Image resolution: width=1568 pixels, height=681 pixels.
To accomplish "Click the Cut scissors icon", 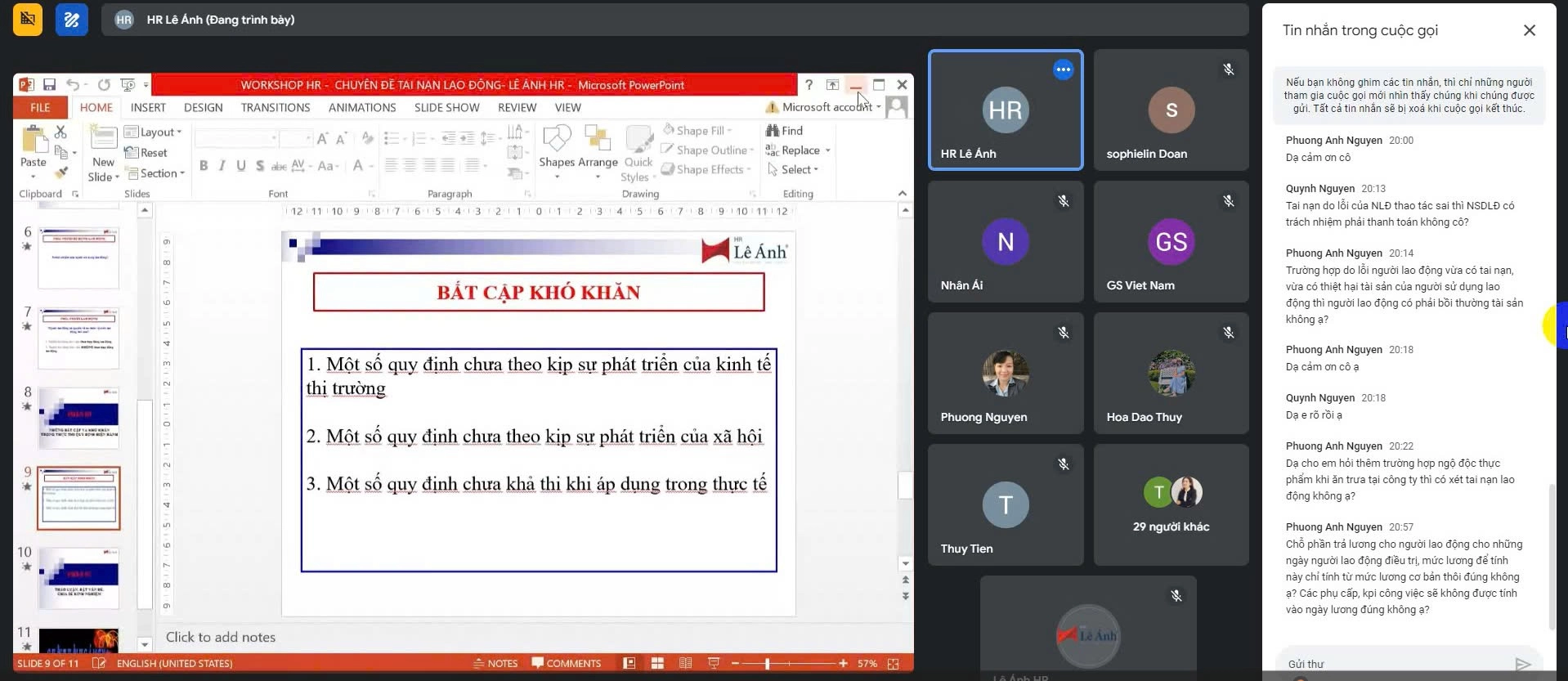I will click(x=60, y=132).
